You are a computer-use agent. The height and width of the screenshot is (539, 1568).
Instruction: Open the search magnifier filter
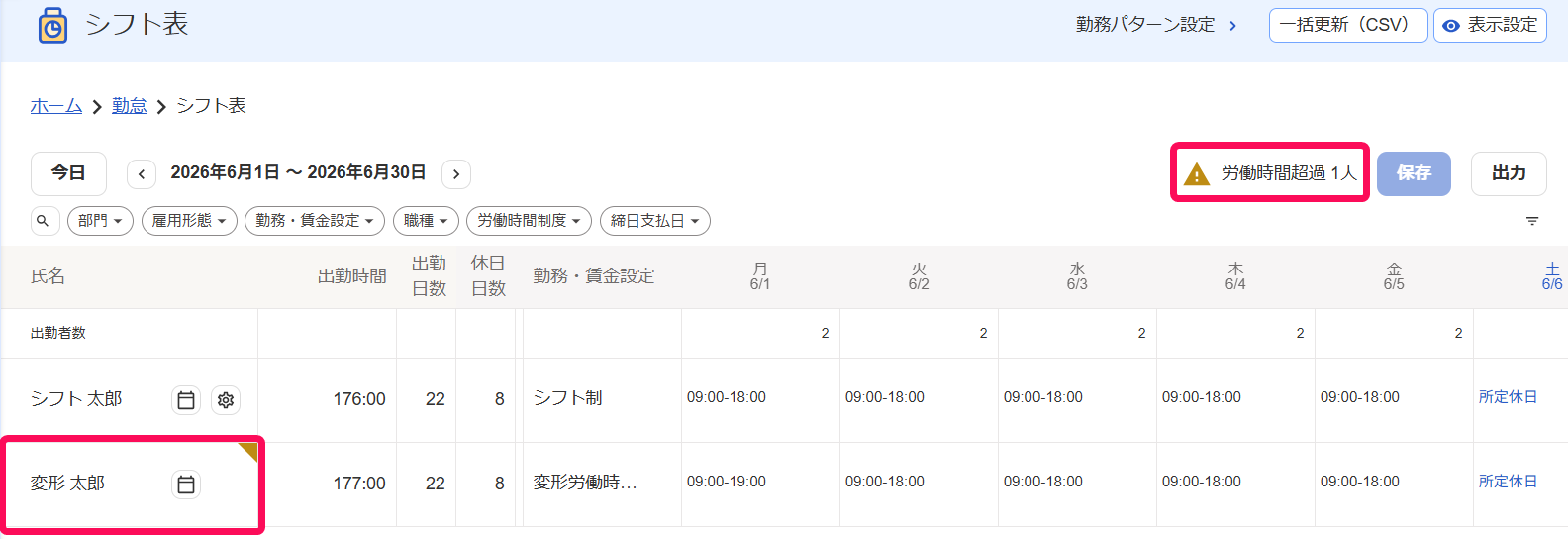coord(43,221)
